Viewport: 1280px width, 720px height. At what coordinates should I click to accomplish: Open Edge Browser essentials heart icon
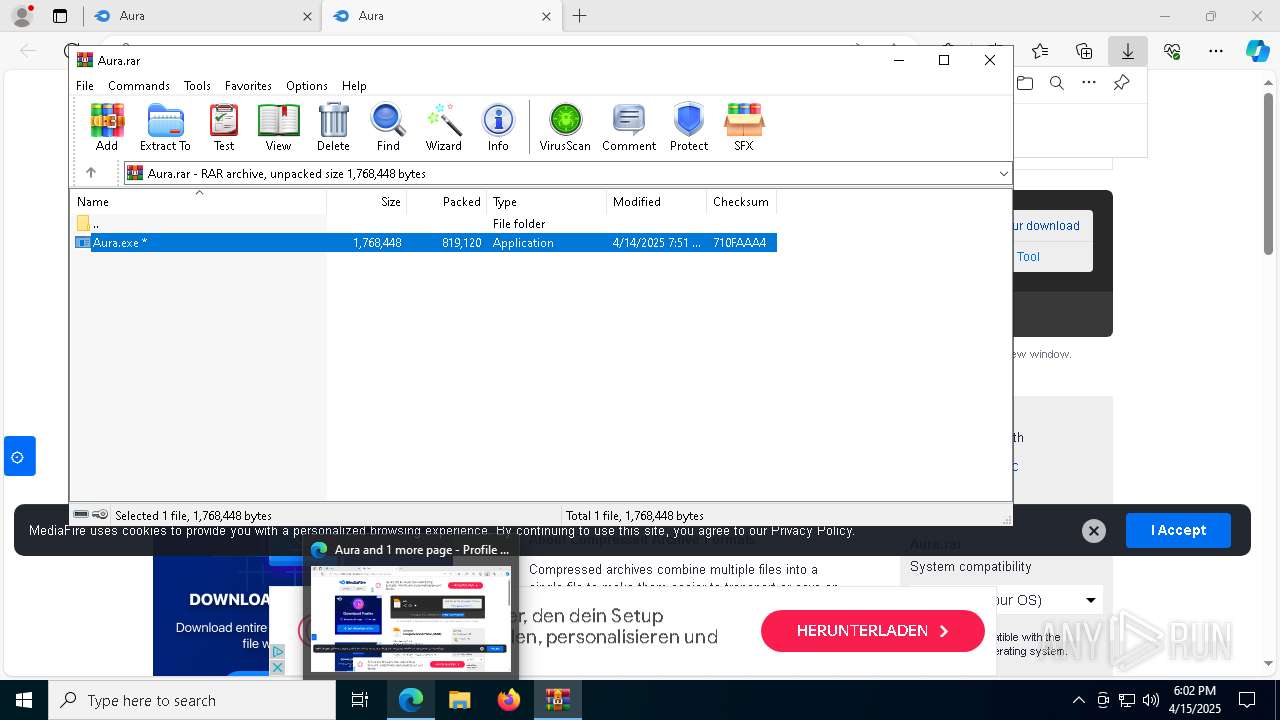click(x=1172, y=51)
